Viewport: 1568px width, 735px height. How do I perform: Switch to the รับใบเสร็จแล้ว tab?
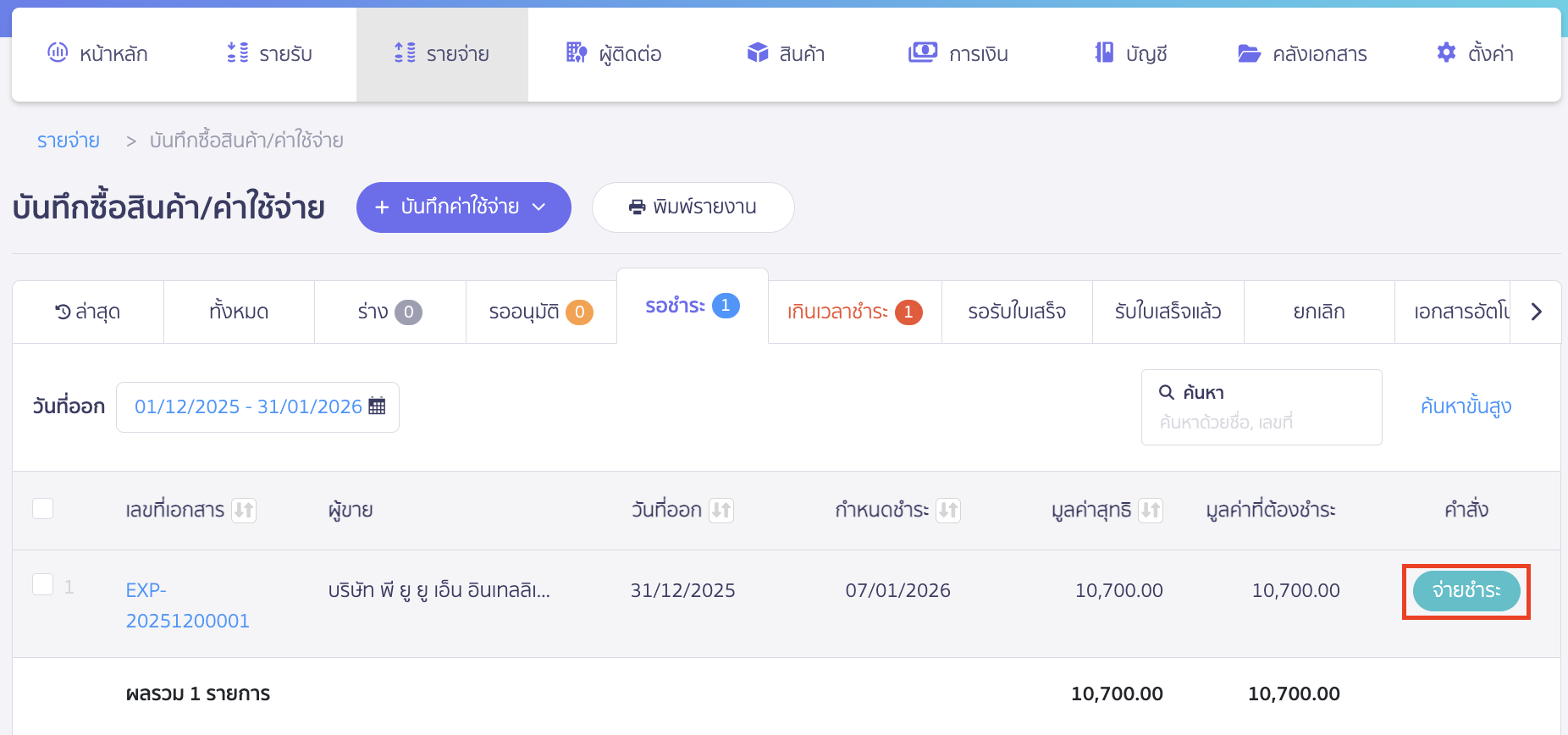[1168, 312]
